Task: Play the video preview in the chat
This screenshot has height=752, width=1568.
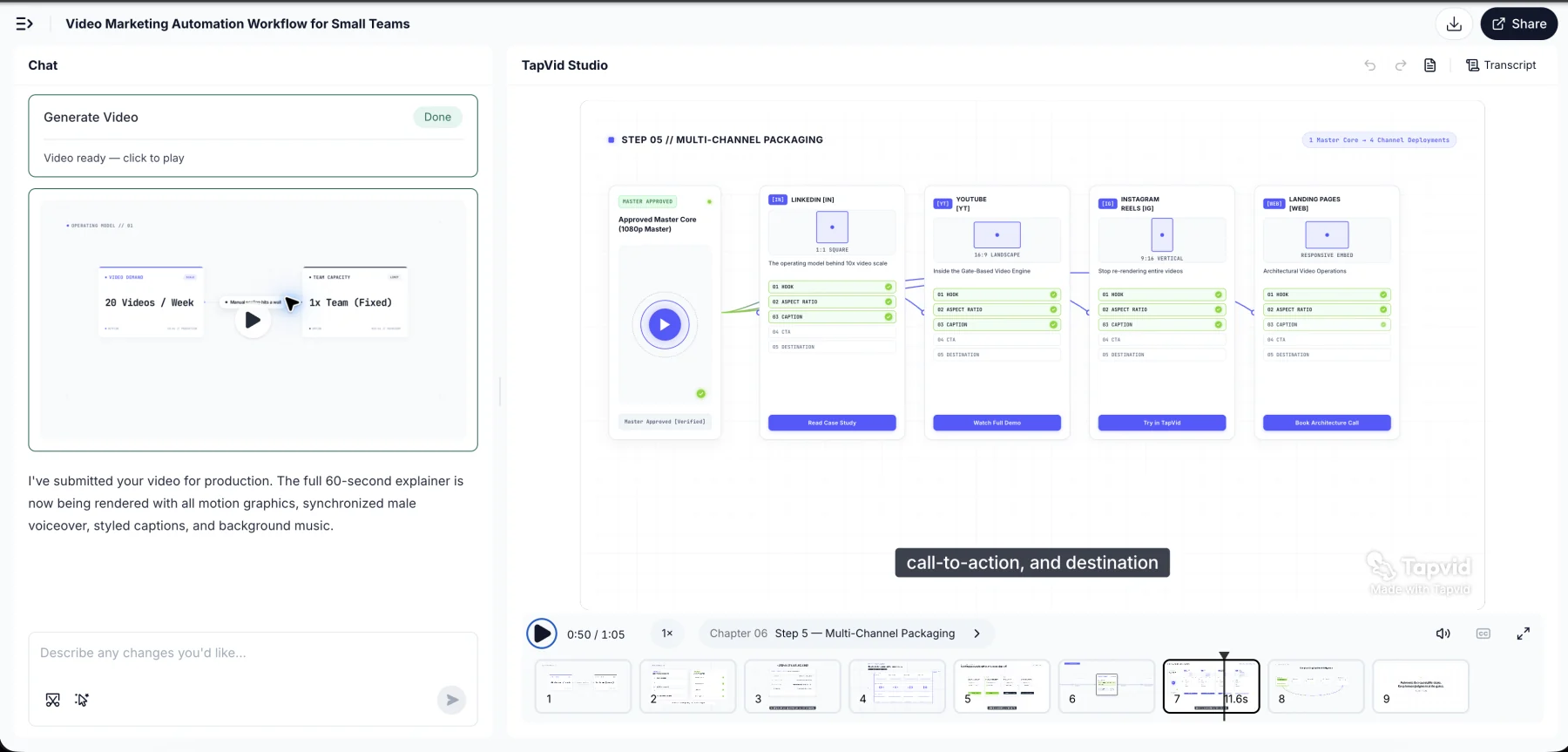Action: pyautogui.click(x=253, y=320)
